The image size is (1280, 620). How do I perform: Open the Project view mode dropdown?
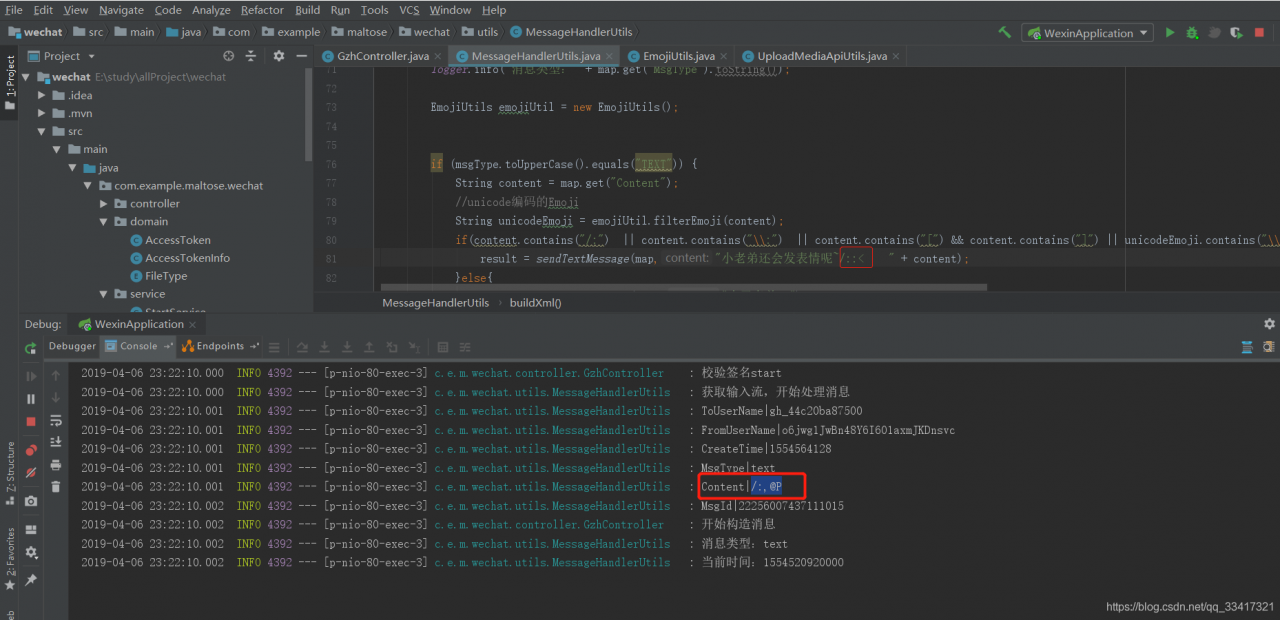pyautogui.click(x=62, y=56)
